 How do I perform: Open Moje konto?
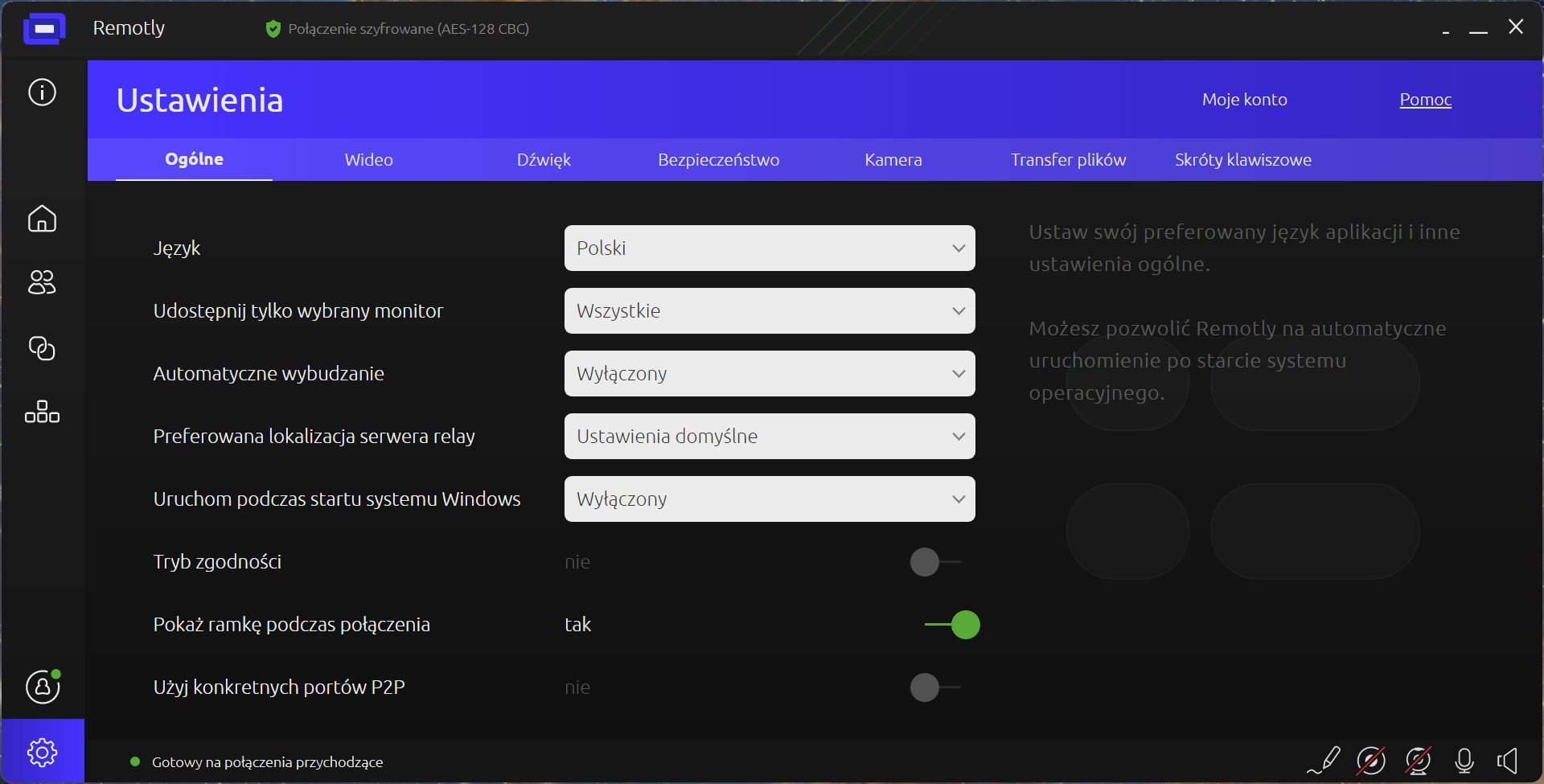point(1245,100)
